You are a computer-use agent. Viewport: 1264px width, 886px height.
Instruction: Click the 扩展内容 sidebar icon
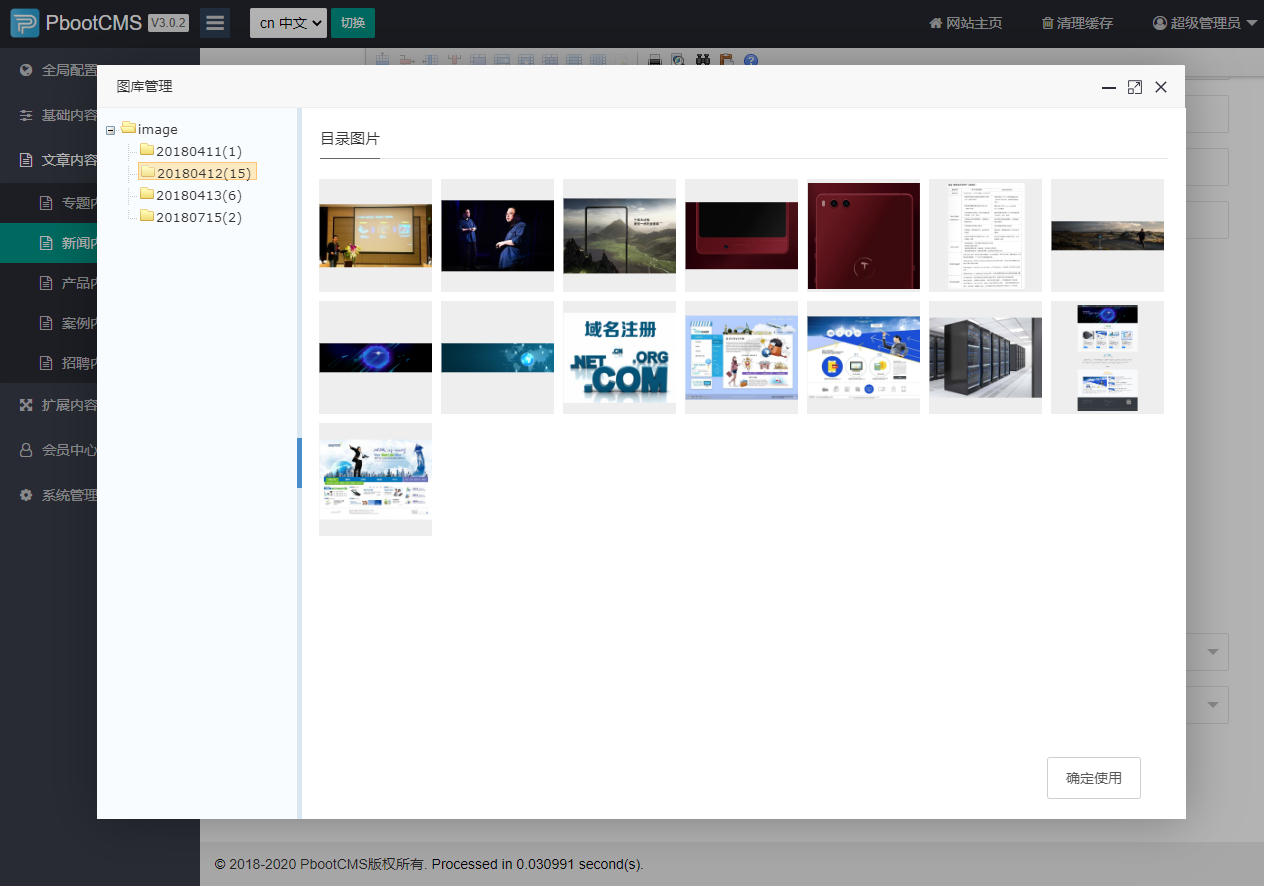[25, 405]
